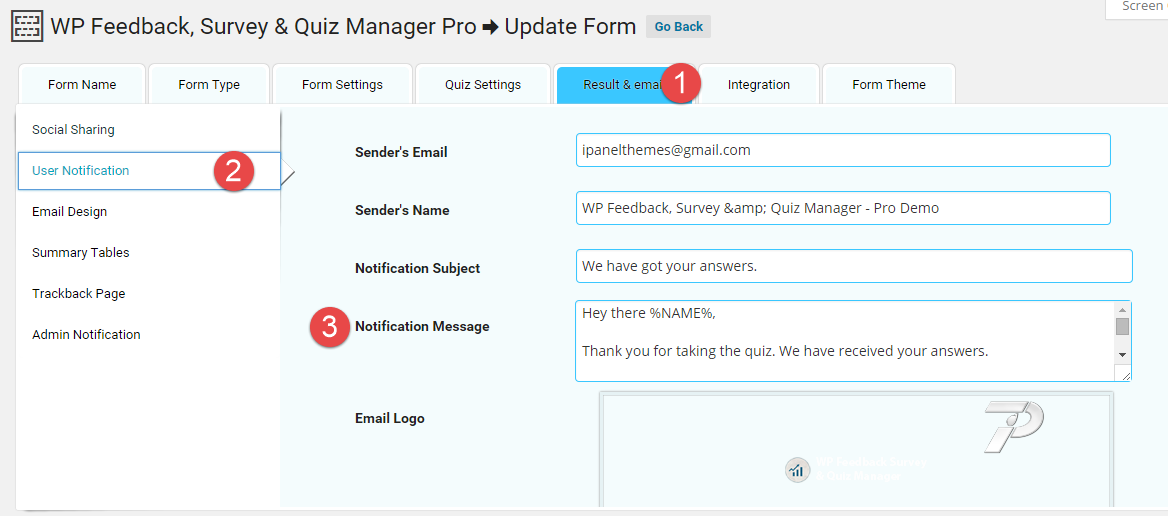Screen dimensions: 1168x516
Task: Open the Form Name tab
Action: (82, 85)
